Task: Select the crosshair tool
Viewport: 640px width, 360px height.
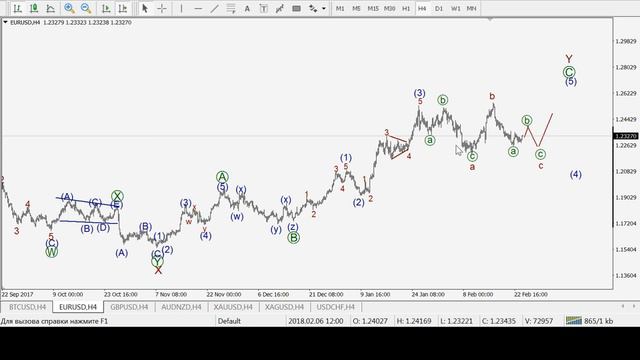Action: point(162,8)
